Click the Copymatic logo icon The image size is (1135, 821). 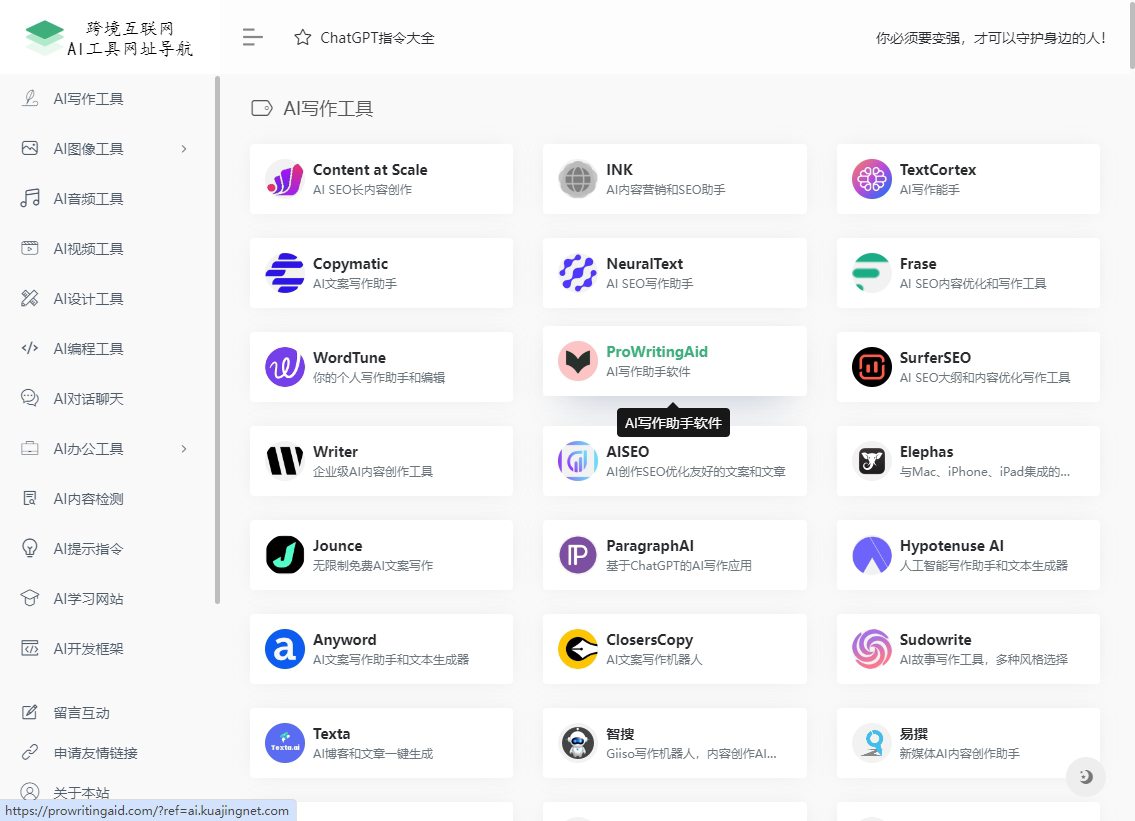[284, 273]
